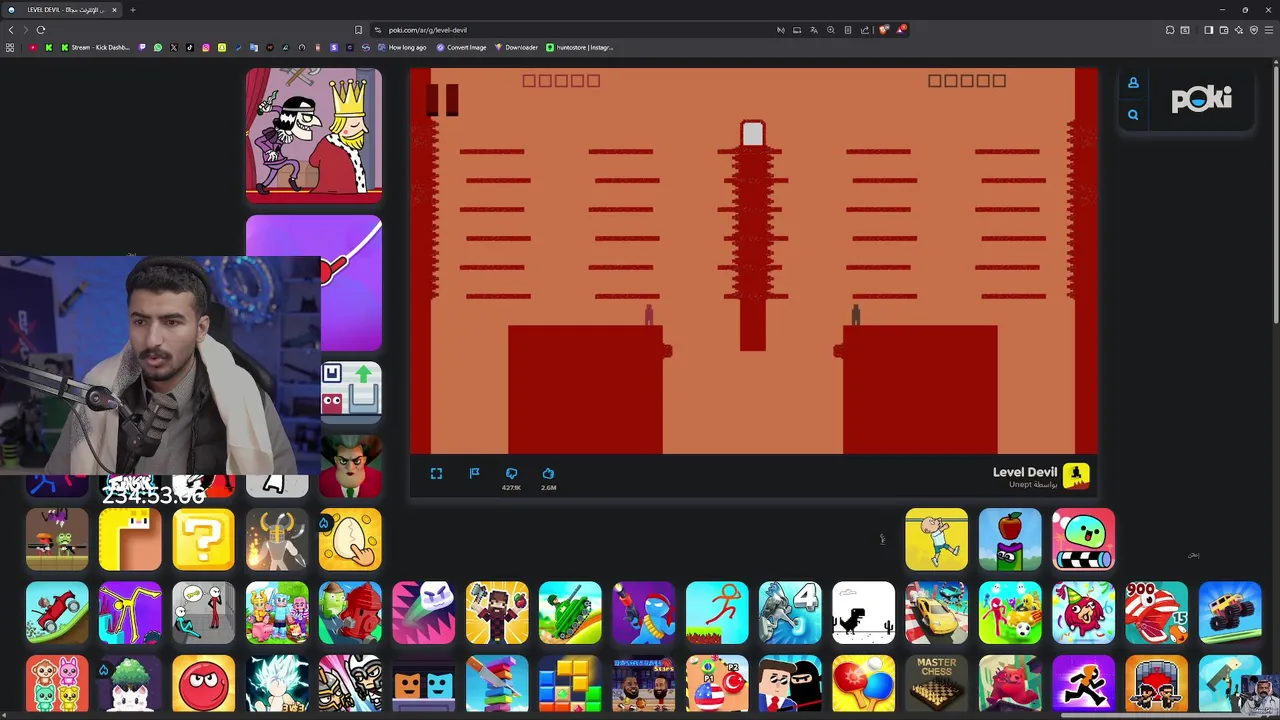Screen dimensions: 1280x720
Task: Open the hill climb red jeep game
Action: [57, 612]
